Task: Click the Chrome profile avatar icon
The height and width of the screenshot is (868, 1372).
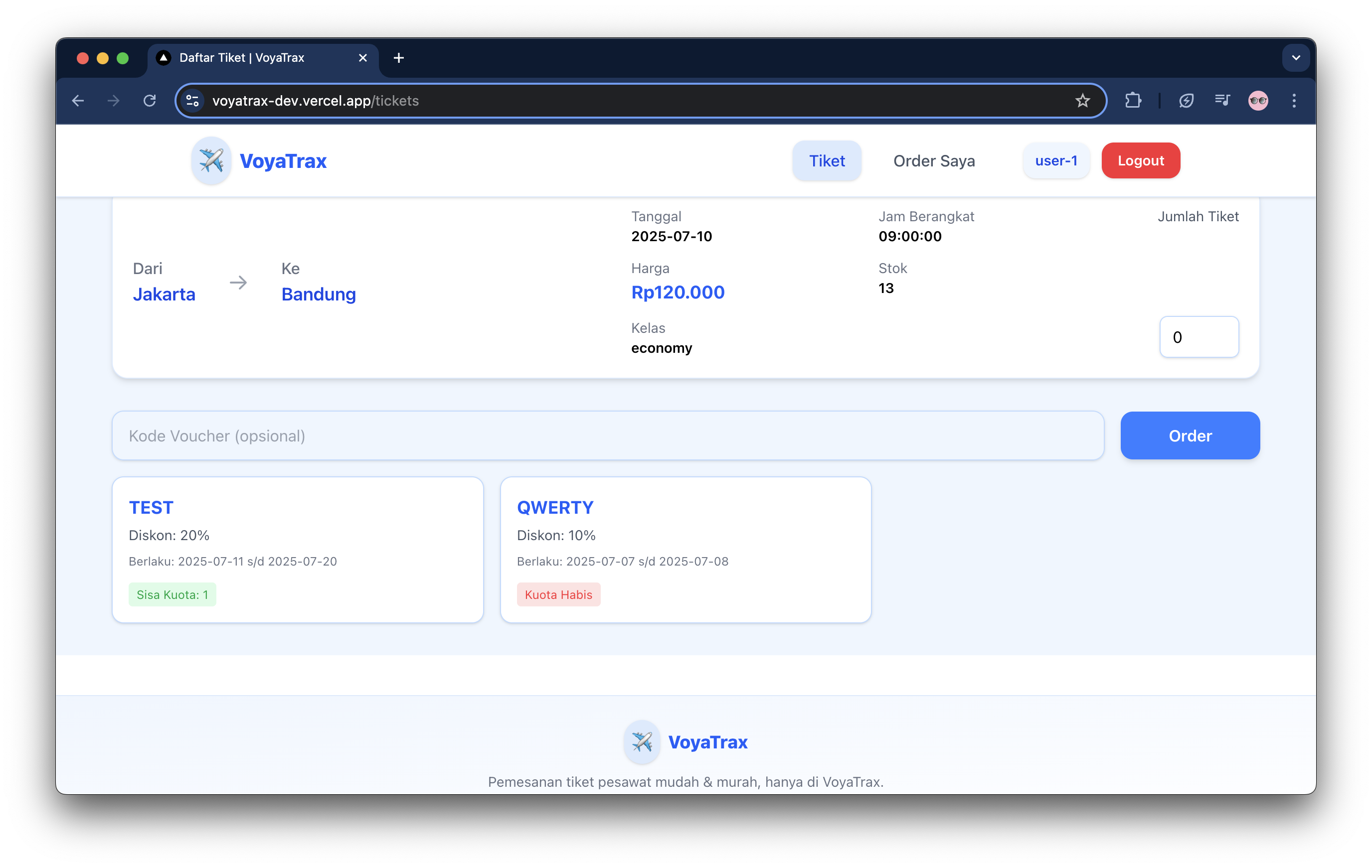Action: (1258, 101)
